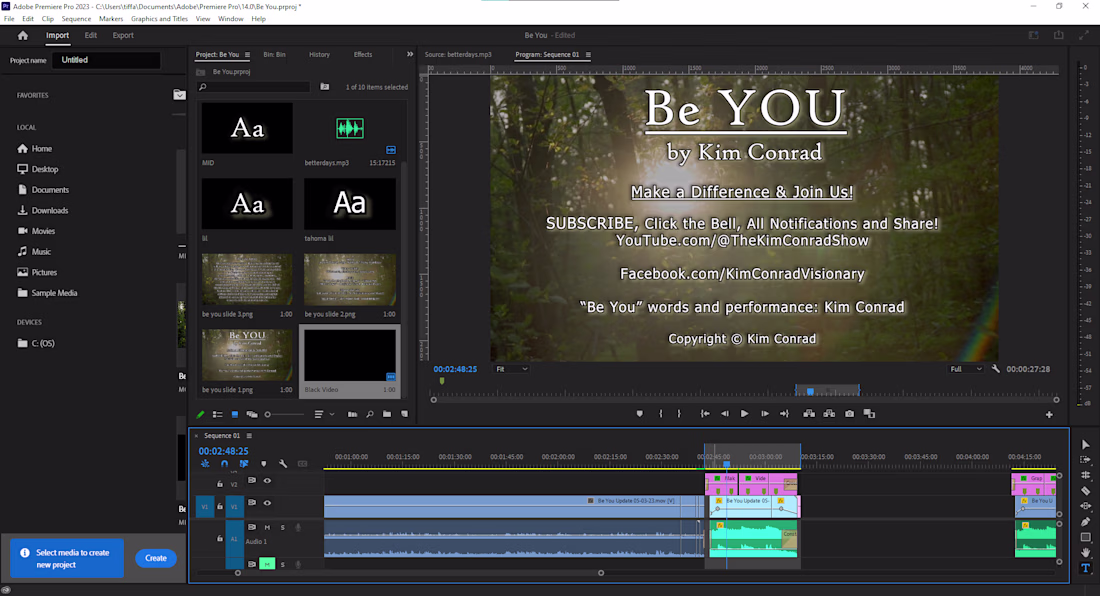
Task: Select the Razor tool
Action: click(x=1085, y=491)
